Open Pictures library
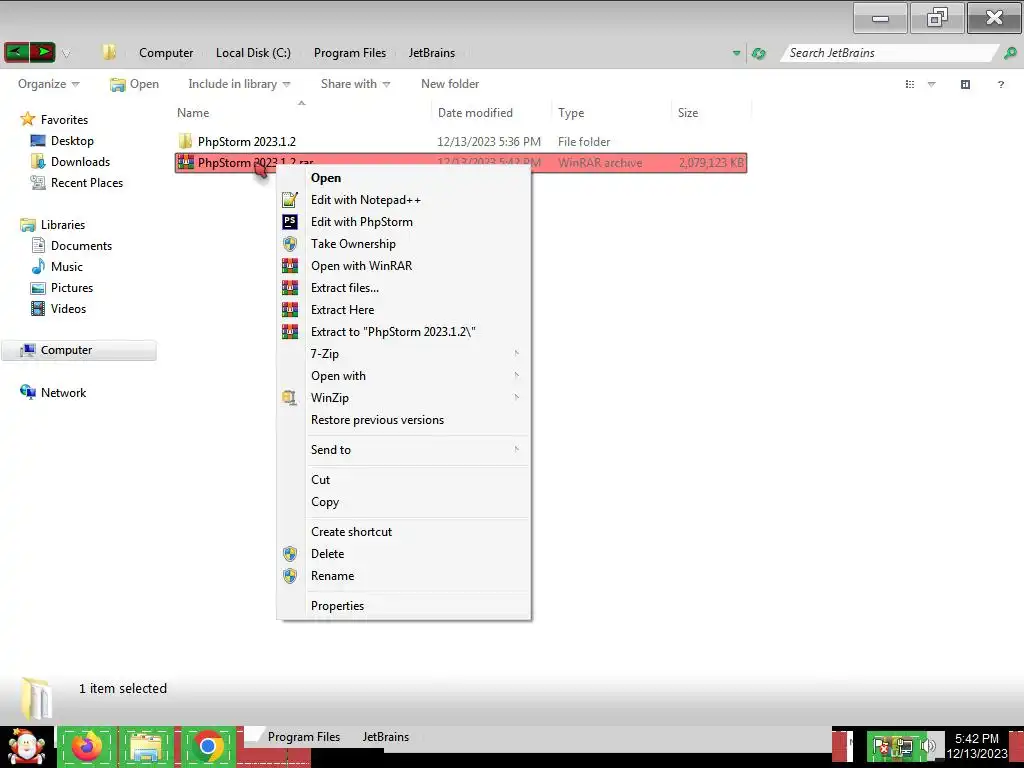1024x768 pixels. point(72,287)
